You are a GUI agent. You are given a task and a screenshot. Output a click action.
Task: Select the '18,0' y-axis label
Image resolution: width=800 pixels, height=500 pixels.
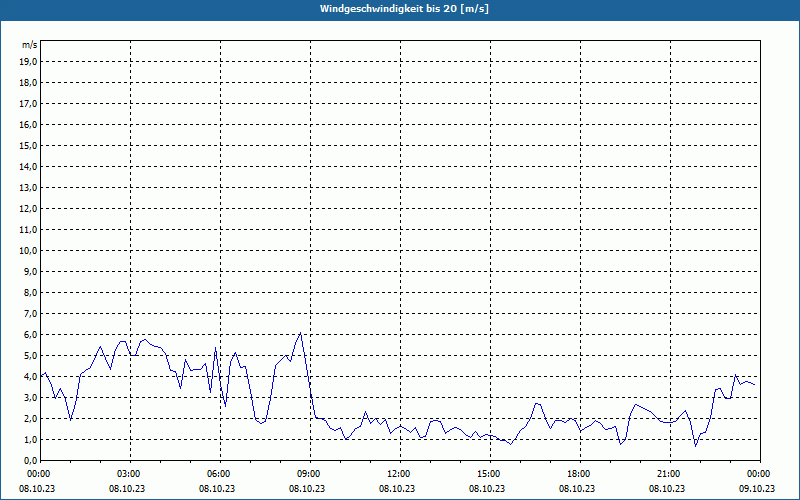pos(28,83)
